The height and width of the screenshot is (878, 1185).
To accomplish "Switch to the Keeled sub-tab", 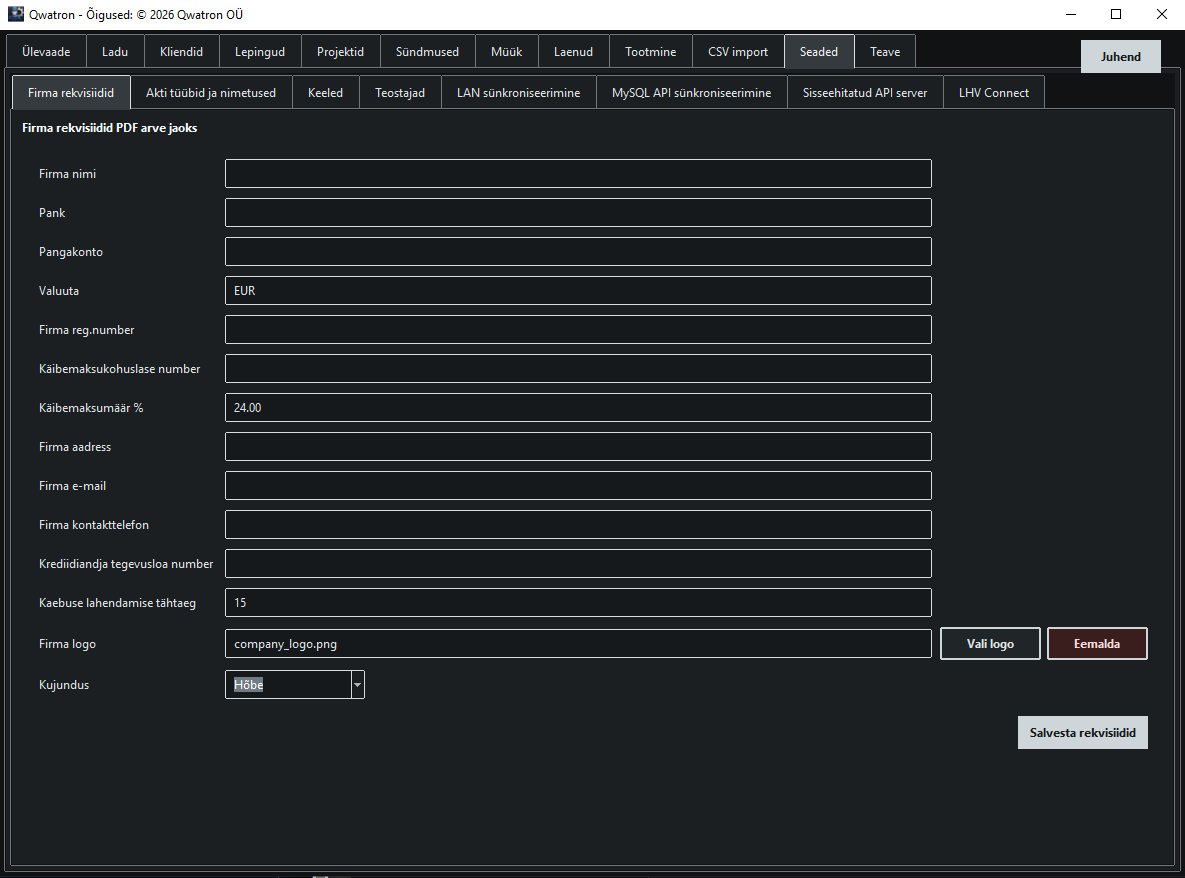I will 326,92.
